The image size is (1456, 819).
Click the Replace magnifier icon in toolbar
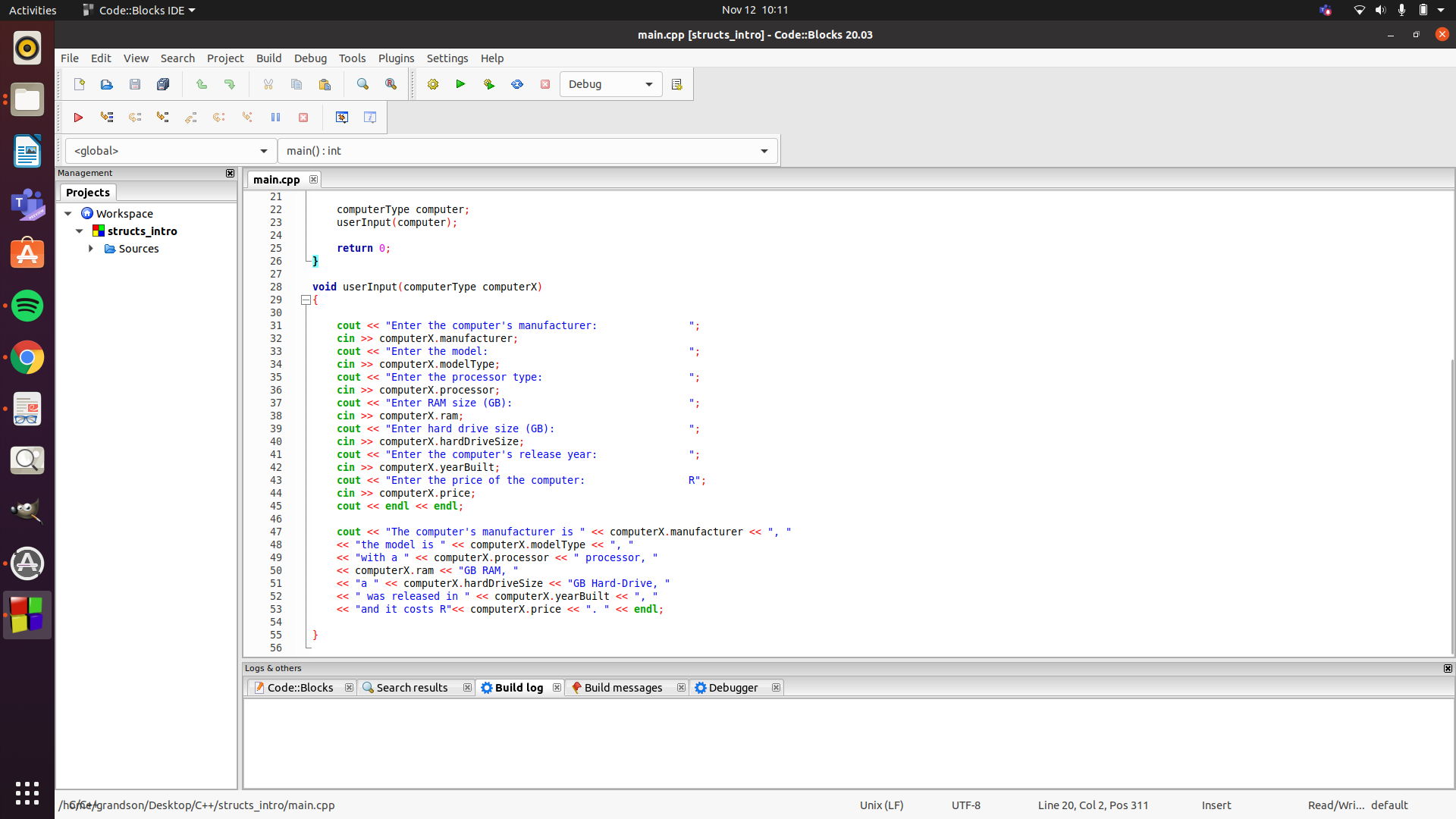tap(391, 84)
